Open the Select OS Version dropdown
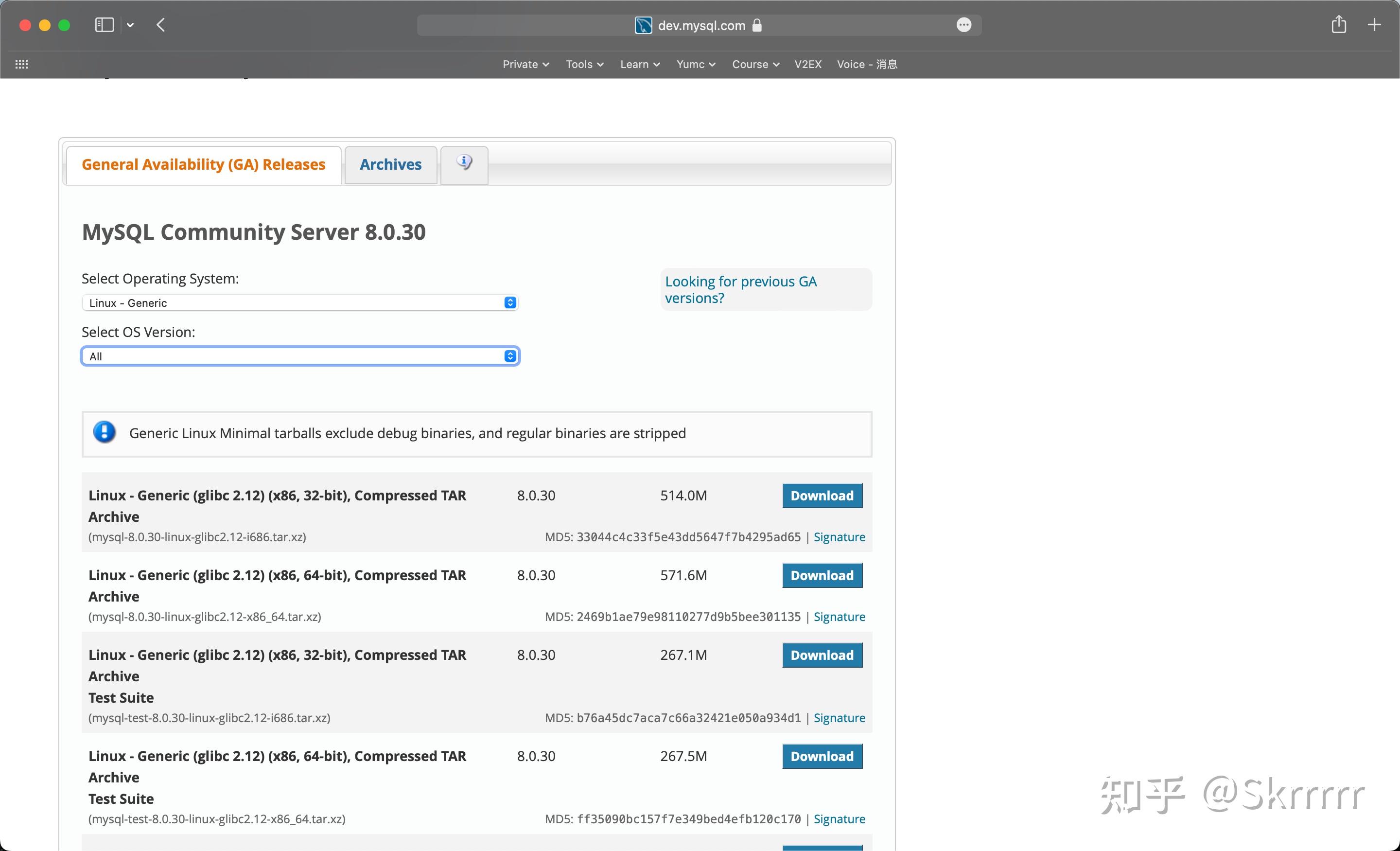1400x851 pixels. click(x=299, y=356)
